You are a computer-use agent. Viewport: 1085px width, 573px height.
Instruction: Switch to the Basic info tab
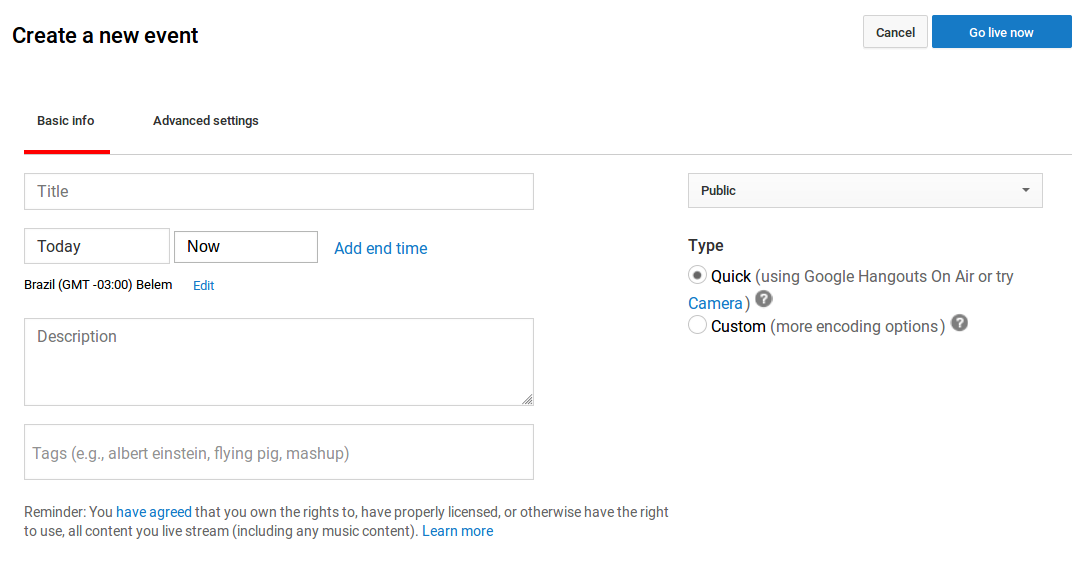pos(66,120)
